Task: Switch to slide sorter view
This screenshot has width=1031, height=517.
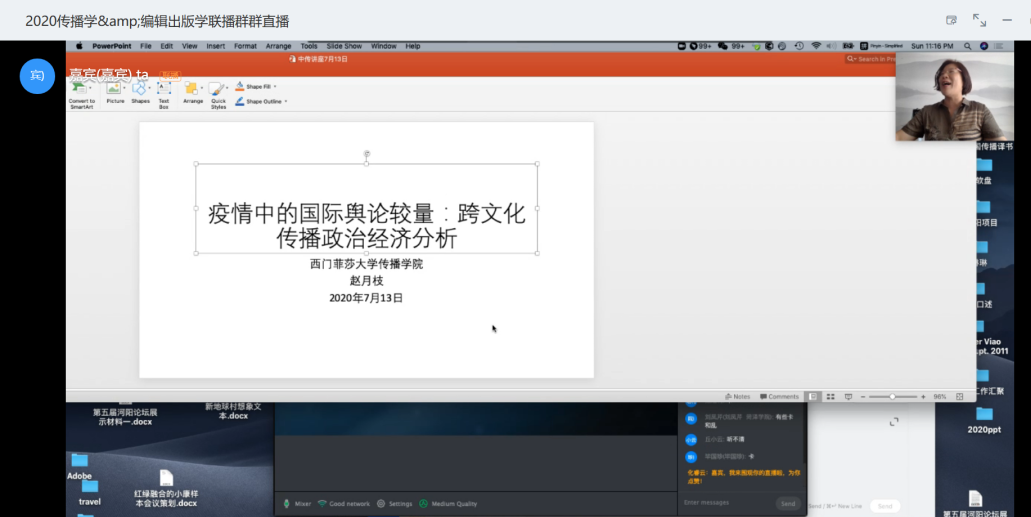Action: pos(831,397)
